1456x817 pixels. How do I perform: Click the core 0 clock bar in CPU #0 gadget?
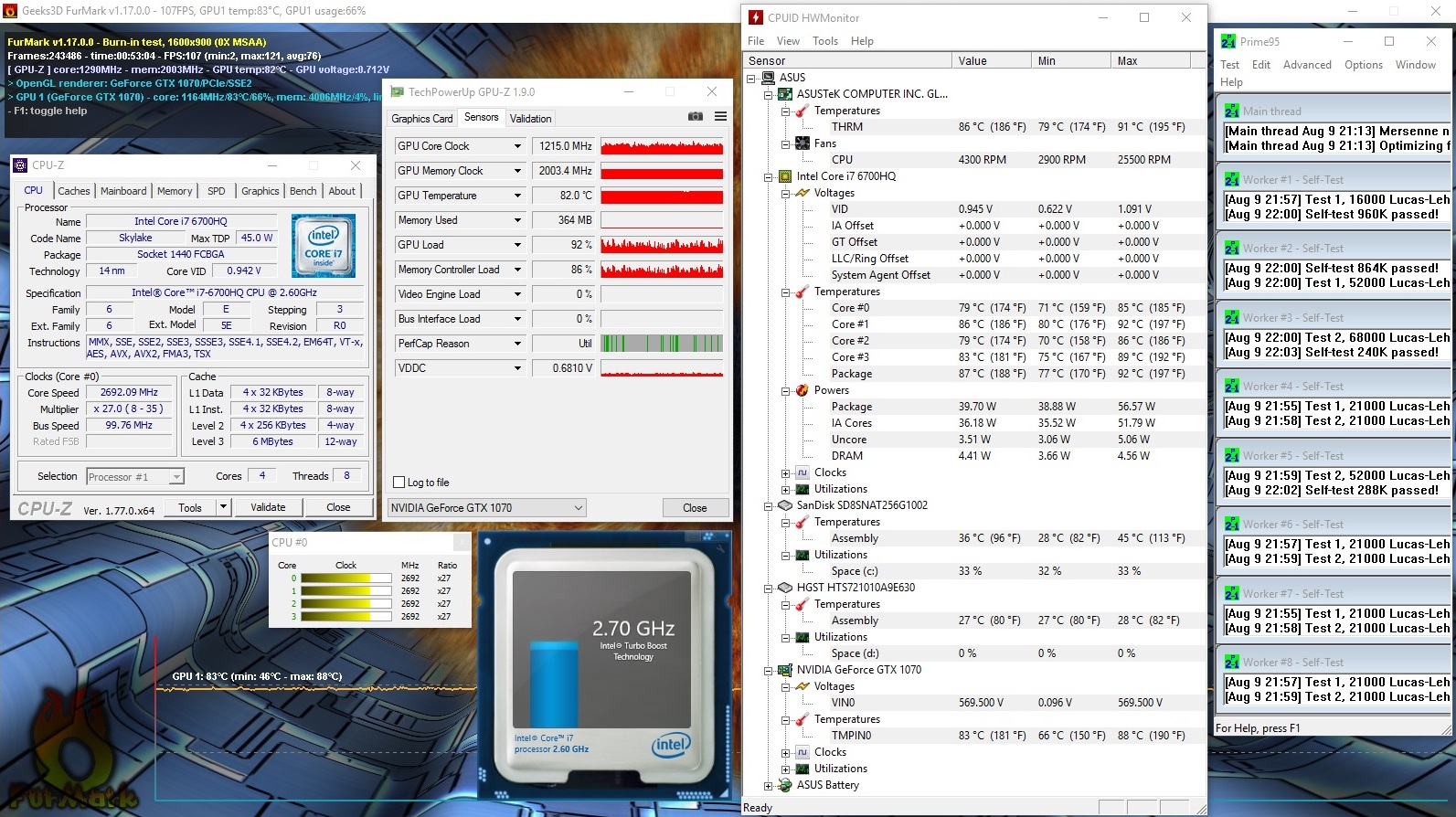pyautogui.click(x=345, y=578)
